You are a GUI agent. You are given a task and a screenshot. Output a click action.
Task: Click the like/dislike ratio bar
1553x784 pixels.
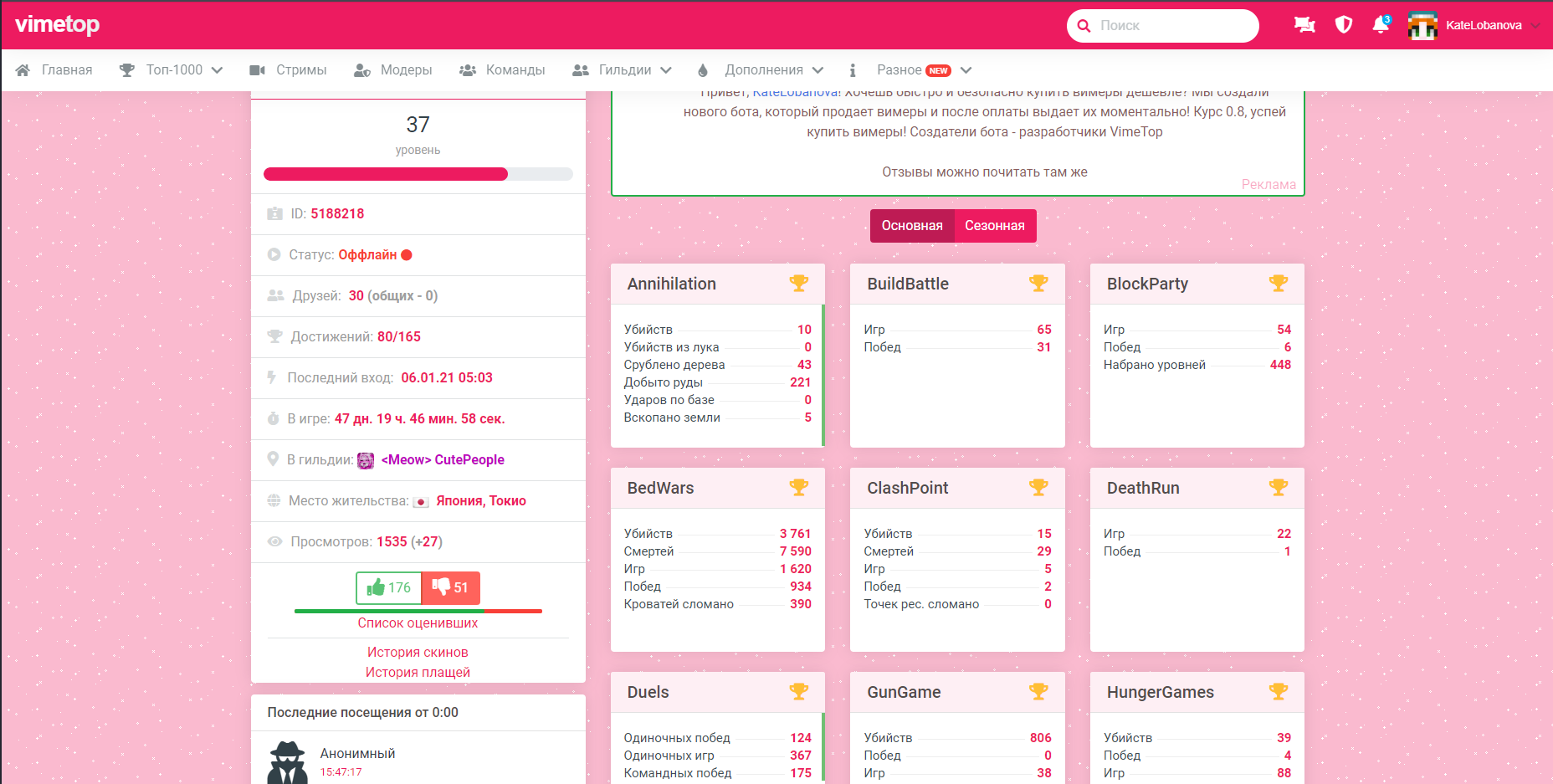pyautogui.click(x=418, y=611)
